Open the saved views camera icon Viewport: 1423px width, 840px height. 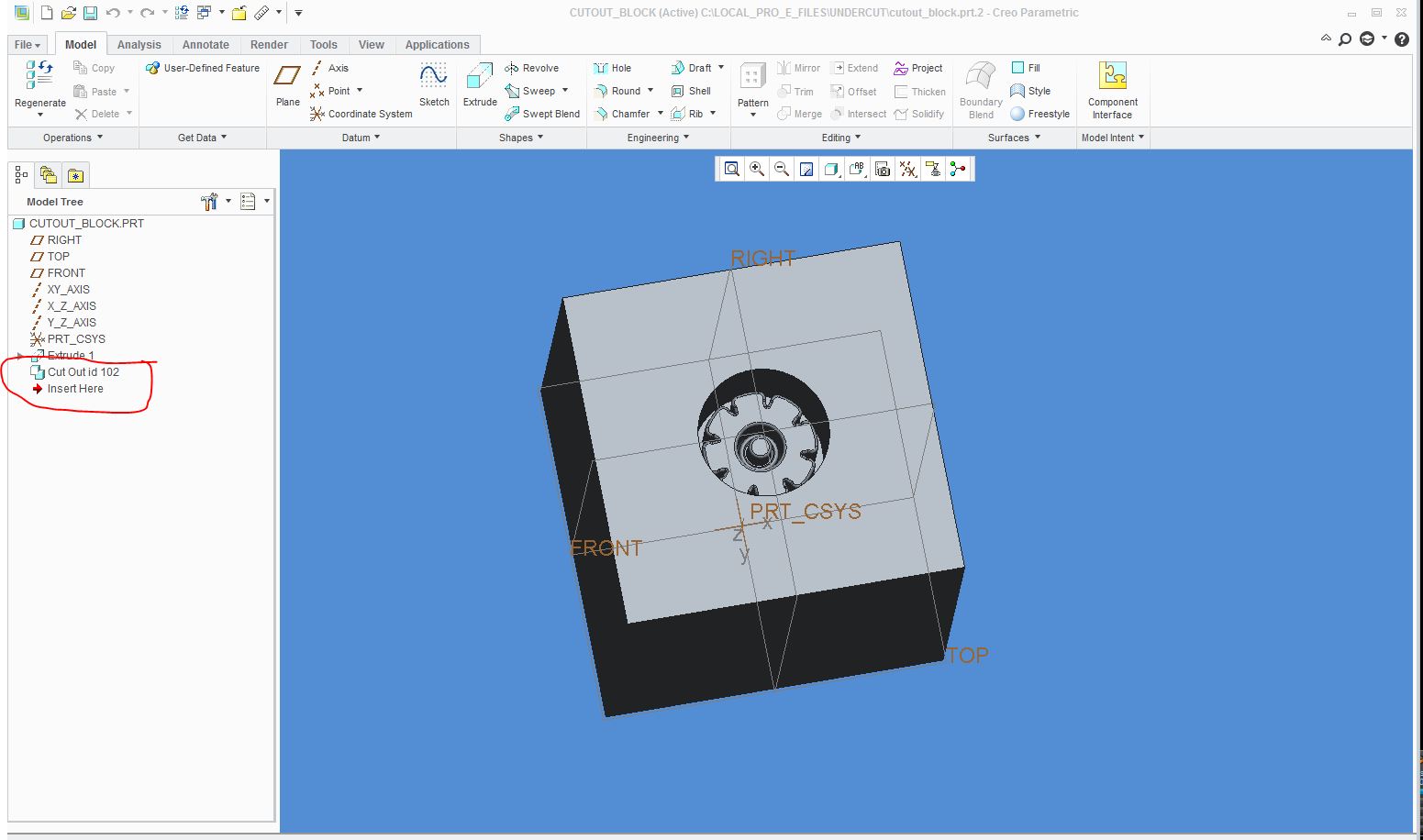tap(882, 169)
